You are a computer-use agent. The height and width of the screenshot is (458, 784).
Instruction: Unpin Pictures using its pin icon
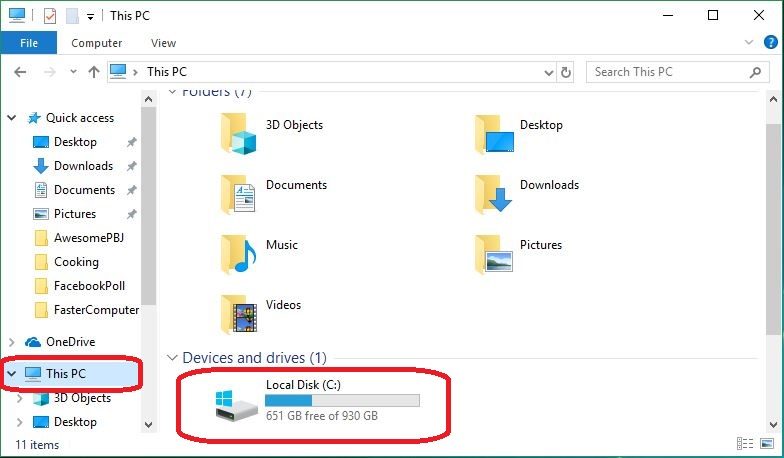tap(132, 214)
